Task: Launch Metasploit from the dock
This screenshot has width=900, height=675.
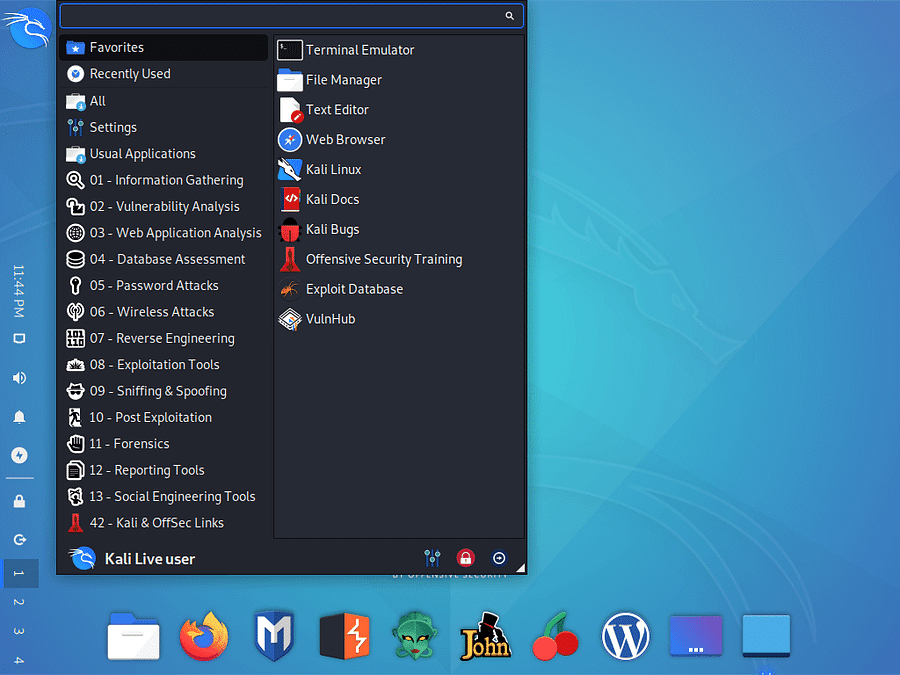Action: click(274, 635)
